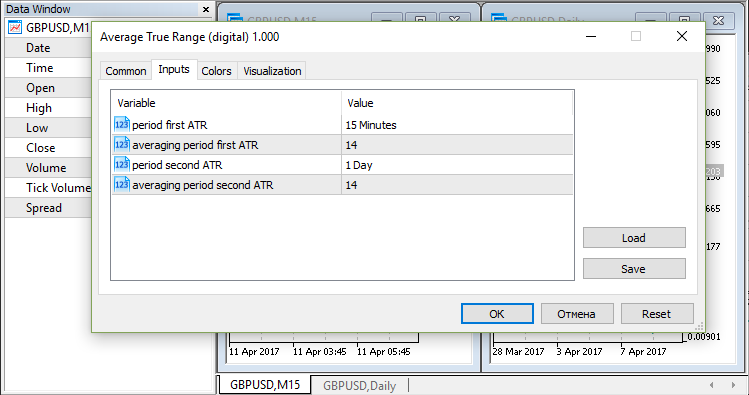Click the Time row in Data Window
The height and width of the screenshot is (395, 749).
coord(48,68)
